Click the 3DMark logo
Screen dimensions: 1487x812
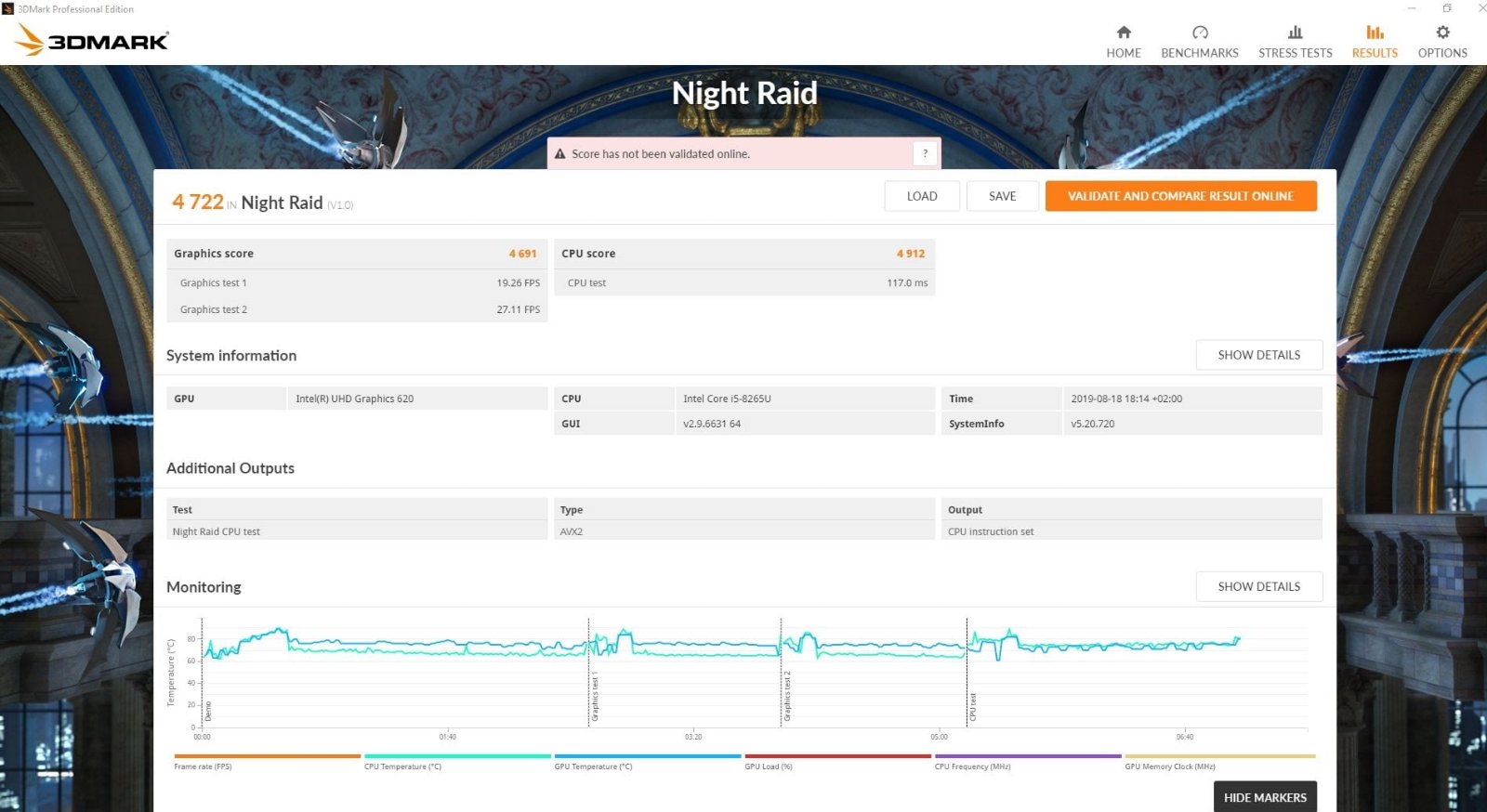tap(92, 40)
